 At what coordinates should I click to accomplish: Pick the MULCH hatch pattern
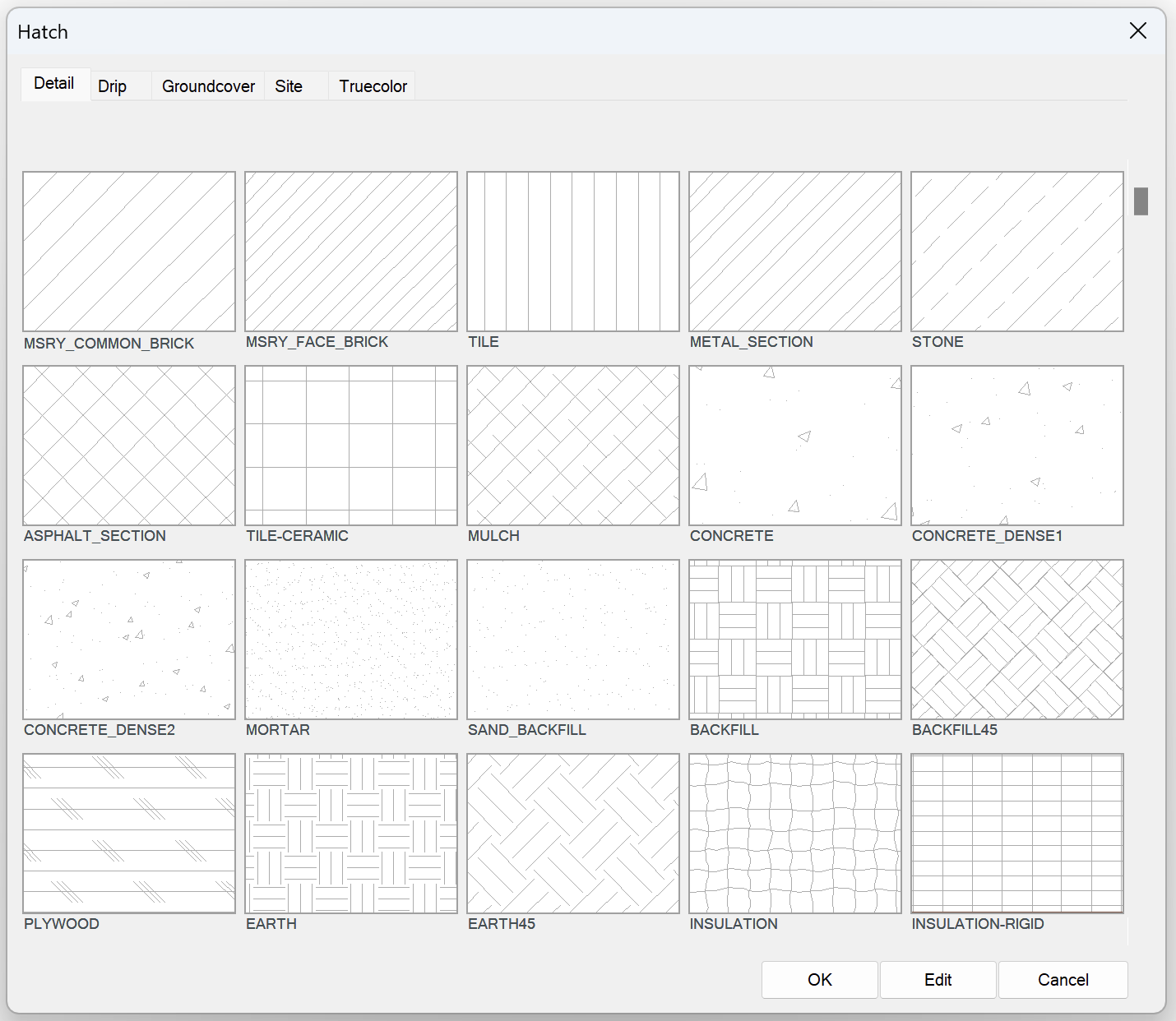pos(573,446)
